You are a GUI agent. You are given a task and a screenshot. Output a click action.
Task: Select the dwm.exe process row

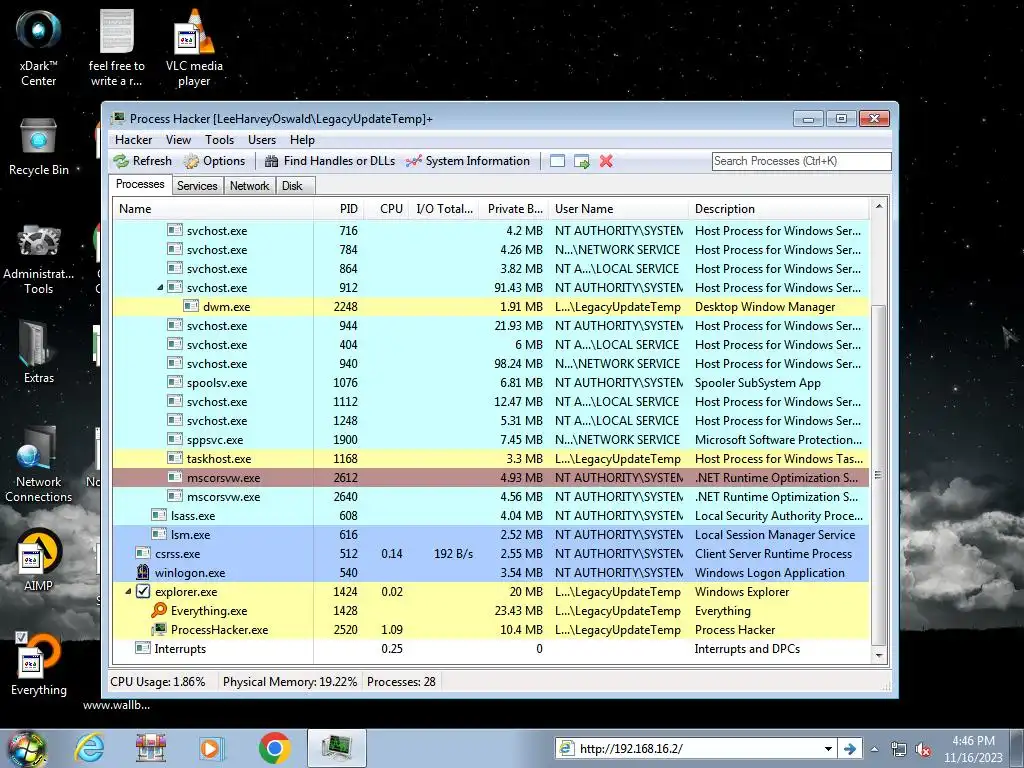pyautogui.click(x=490, y=307)
